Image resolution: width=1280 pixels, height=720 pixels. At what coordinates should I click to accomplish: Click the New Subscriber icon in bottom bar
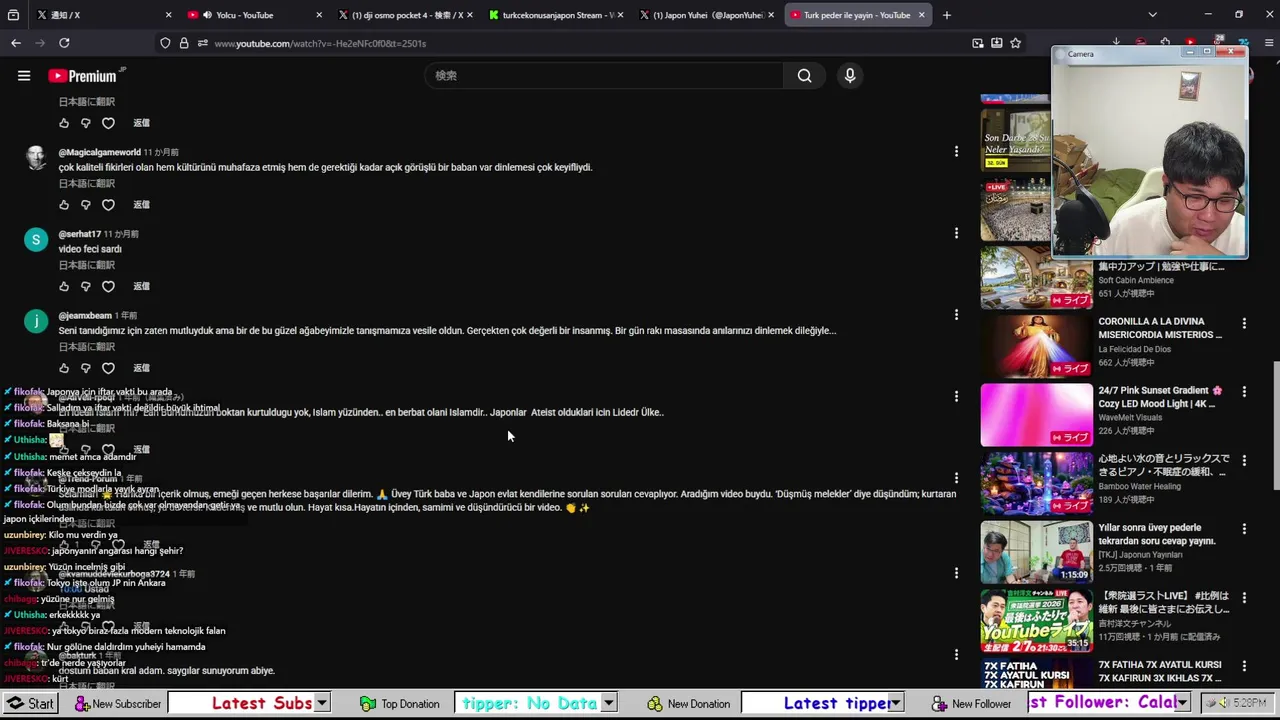pyautogui.click(x=82, y=704)
